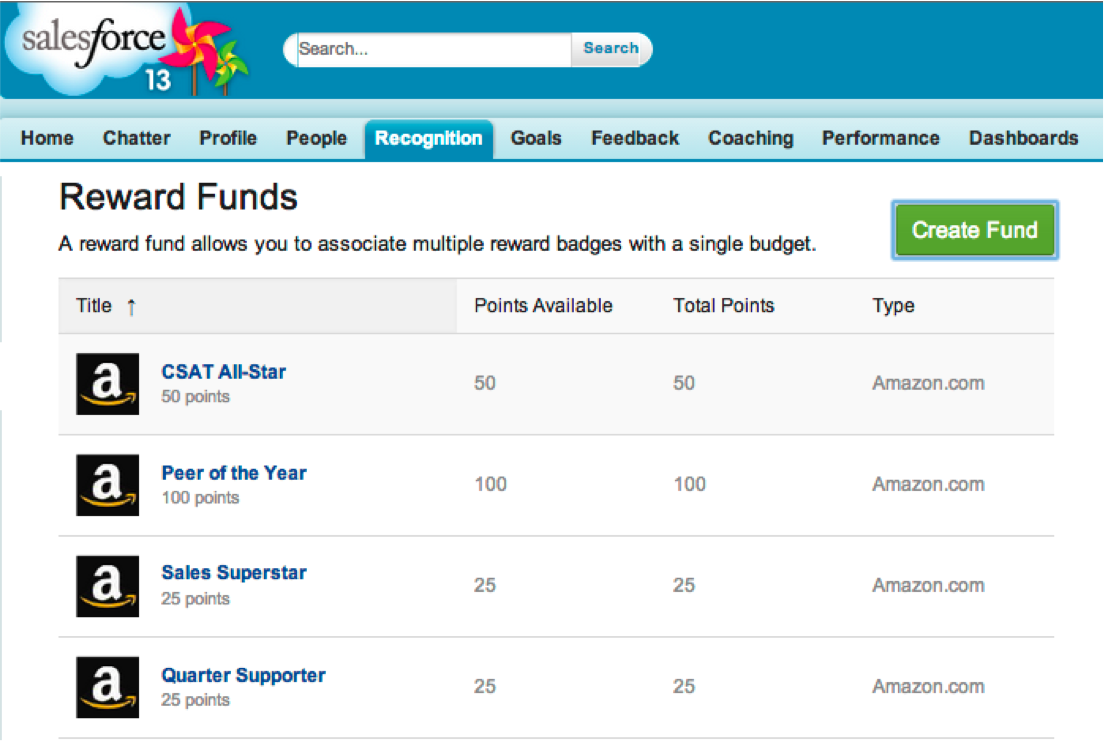Screen dimensions: 1104x741
Task: Open the Peer of the Year link
Action: (x=234, y=473)
